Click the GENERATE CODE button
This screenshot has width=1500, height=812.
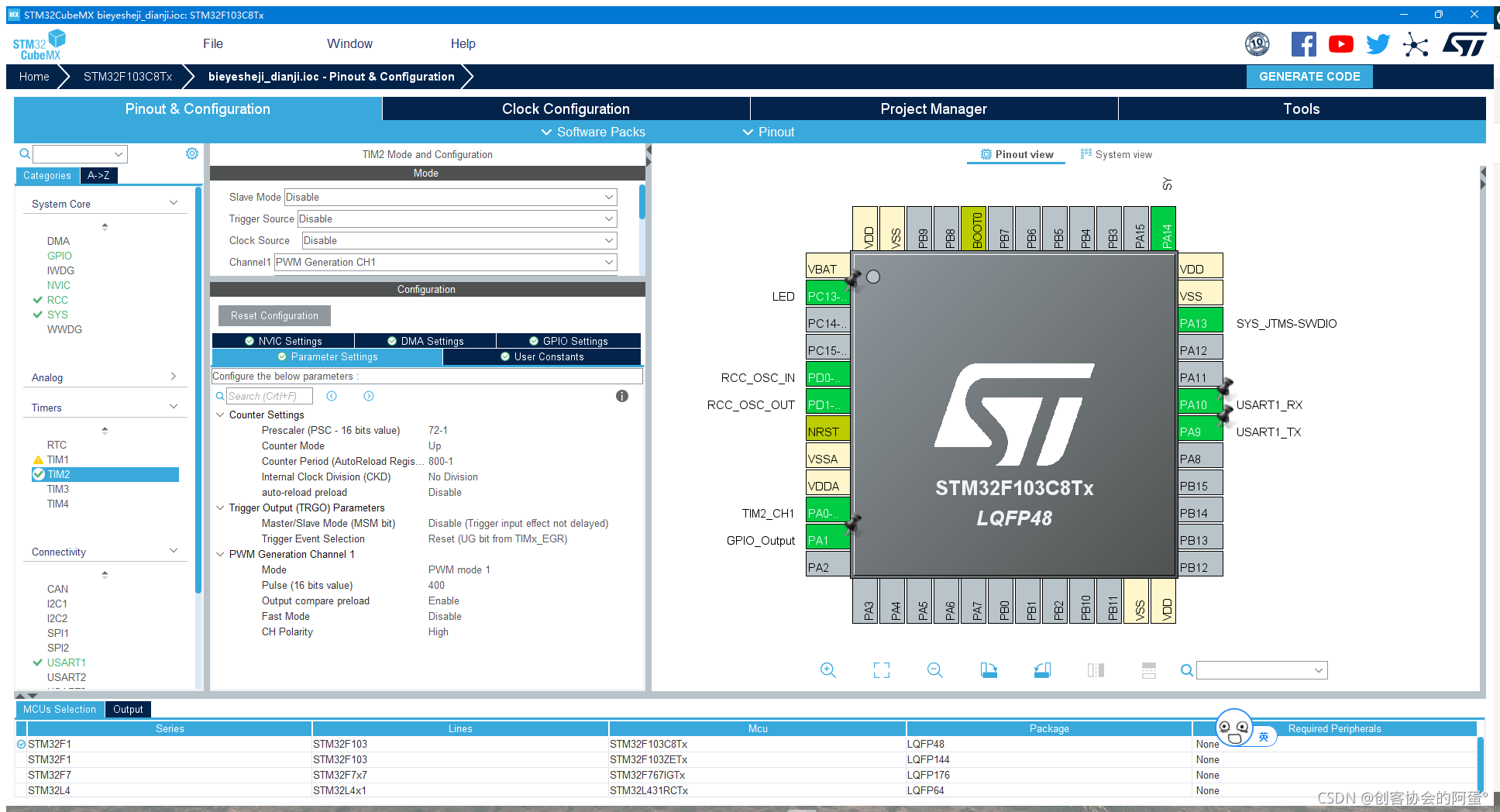click(1309, 77)
